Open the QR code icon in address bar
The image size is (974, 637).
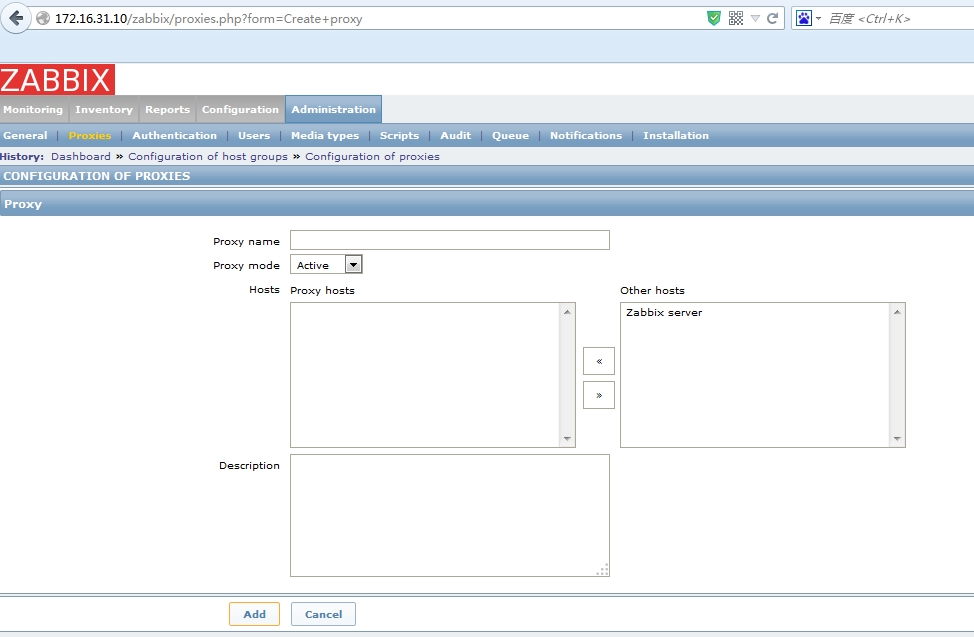point(735,18)
